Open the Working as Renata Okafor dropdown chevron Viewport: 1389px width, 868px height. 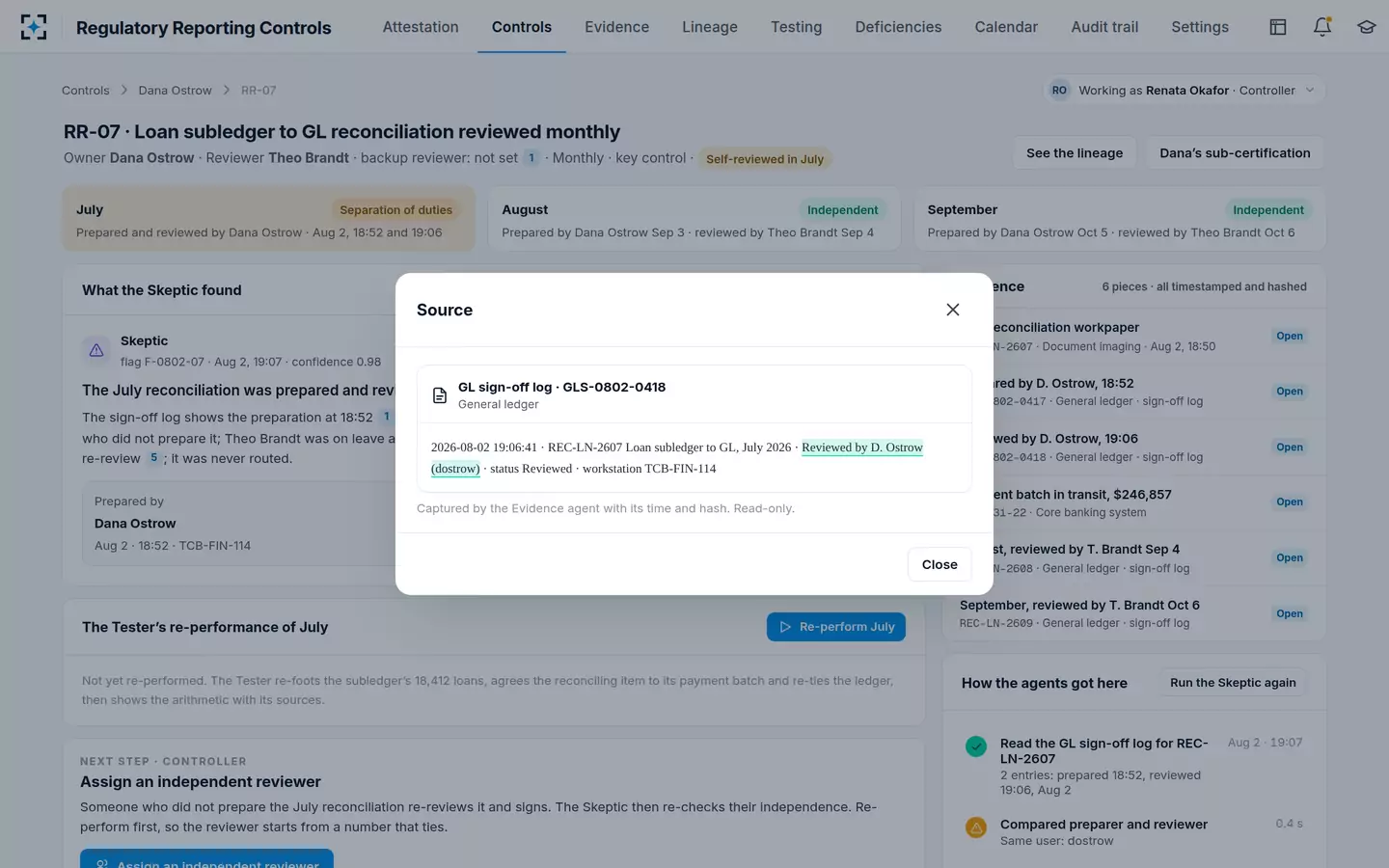(x=1310, y=90)
